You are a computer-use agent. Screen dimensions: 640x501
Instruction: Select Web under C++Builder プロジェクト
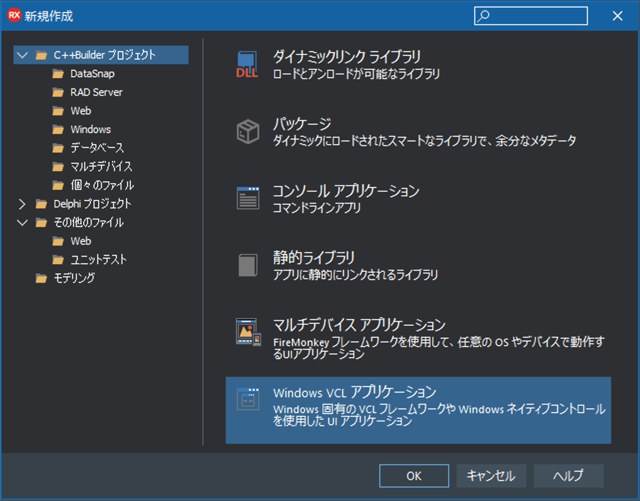tap(81, 111)
